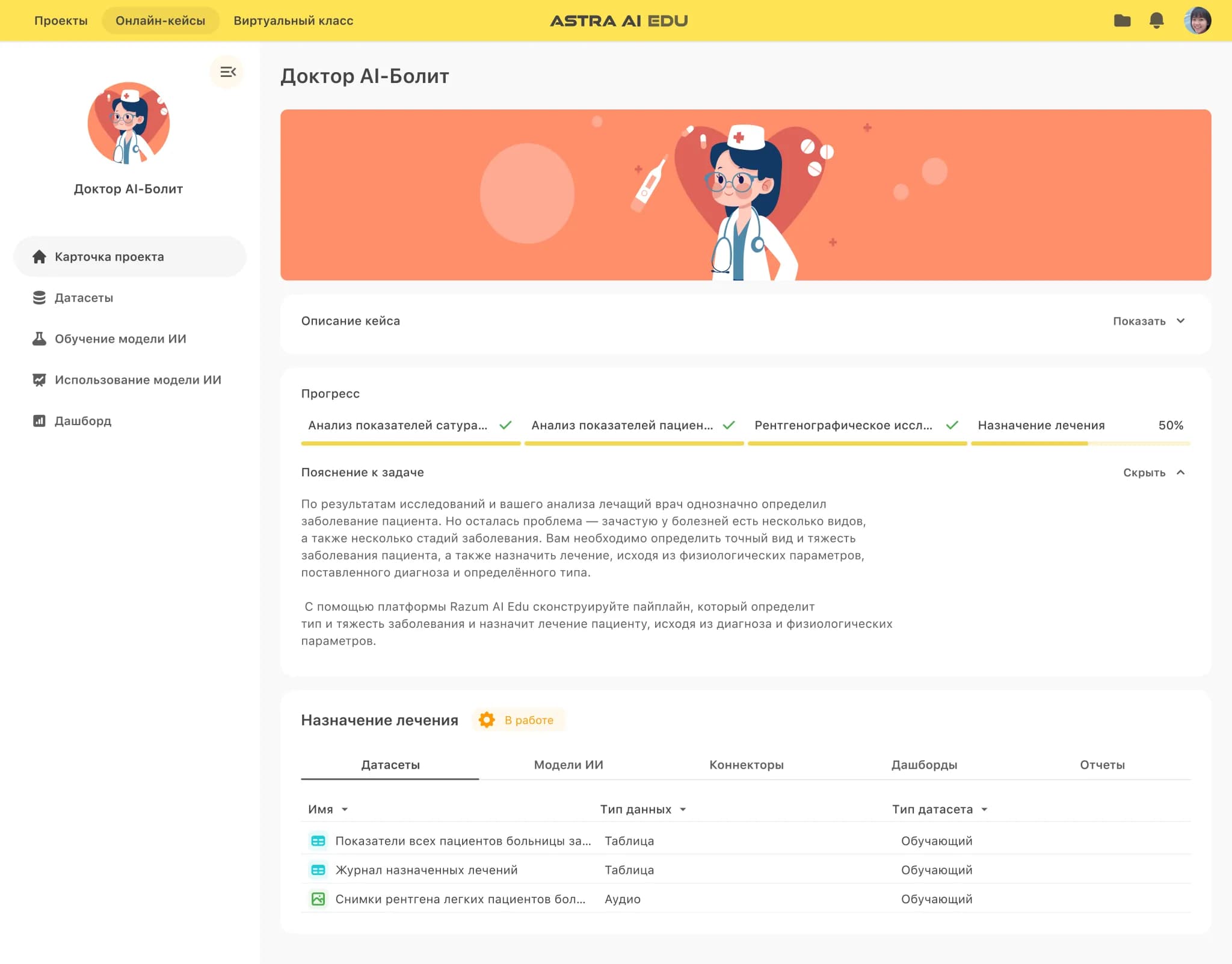This screenshot has width=1232, height=964.
Task: Click the chart icon of Использование модели ИИ
Action: click(x=39, y=380)
